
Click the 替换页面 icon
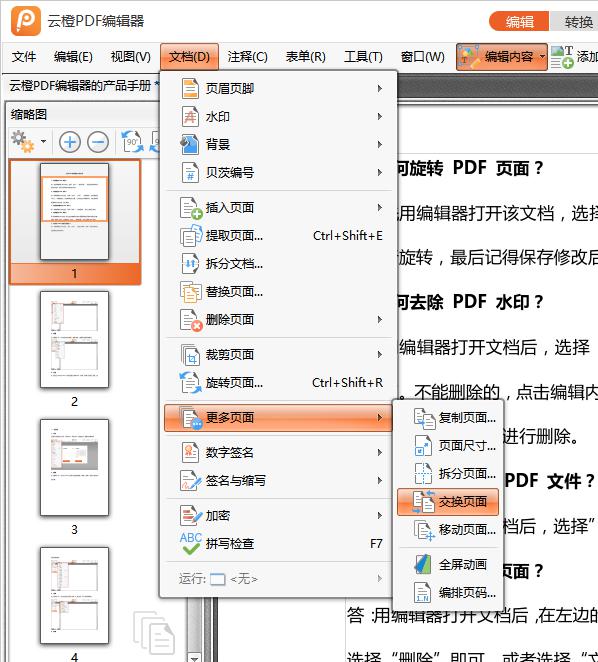click(191, 291)
